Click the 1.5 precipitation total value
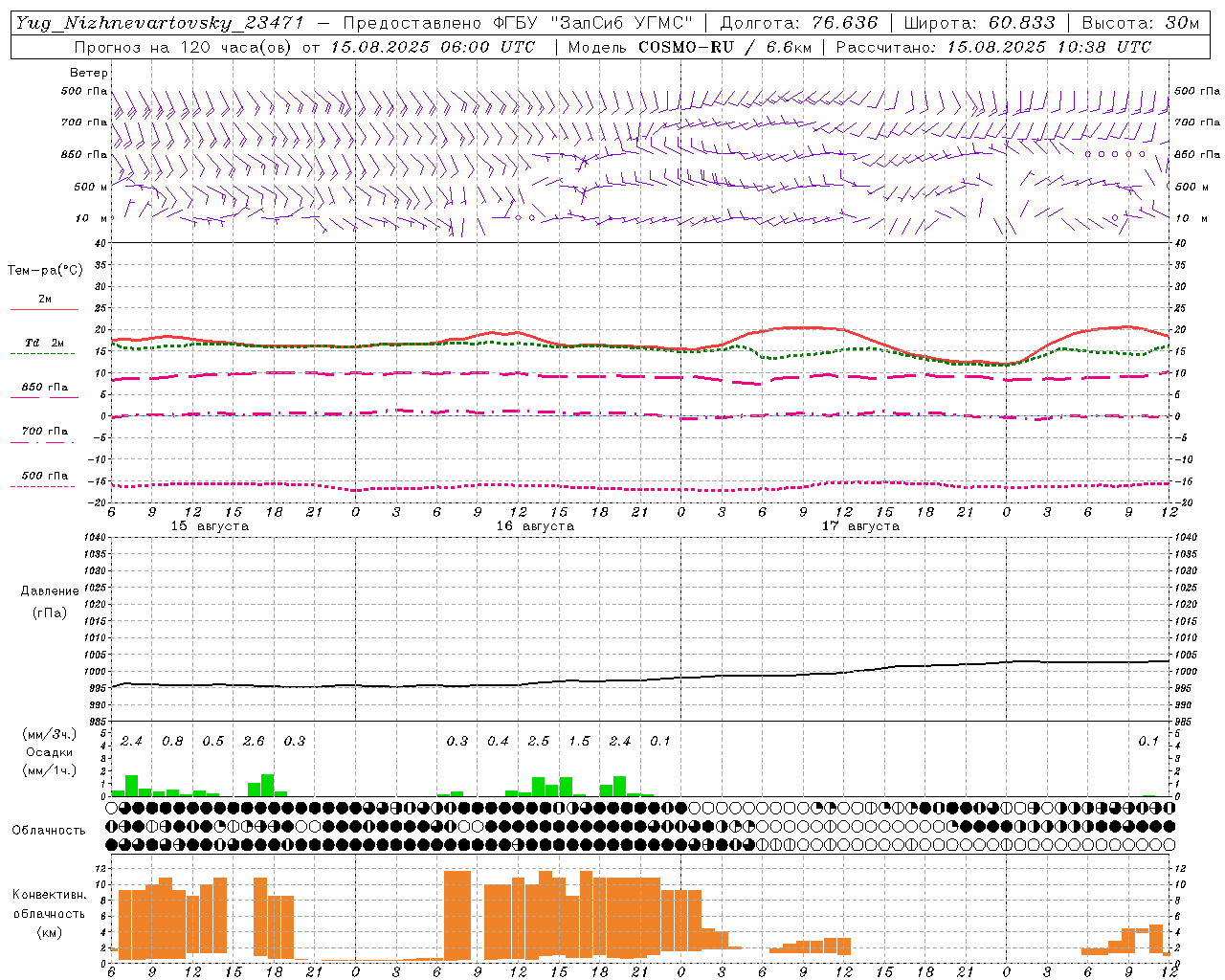Image resolution: width=1225 pixels, height=980 pixels. tap(579, 742)
